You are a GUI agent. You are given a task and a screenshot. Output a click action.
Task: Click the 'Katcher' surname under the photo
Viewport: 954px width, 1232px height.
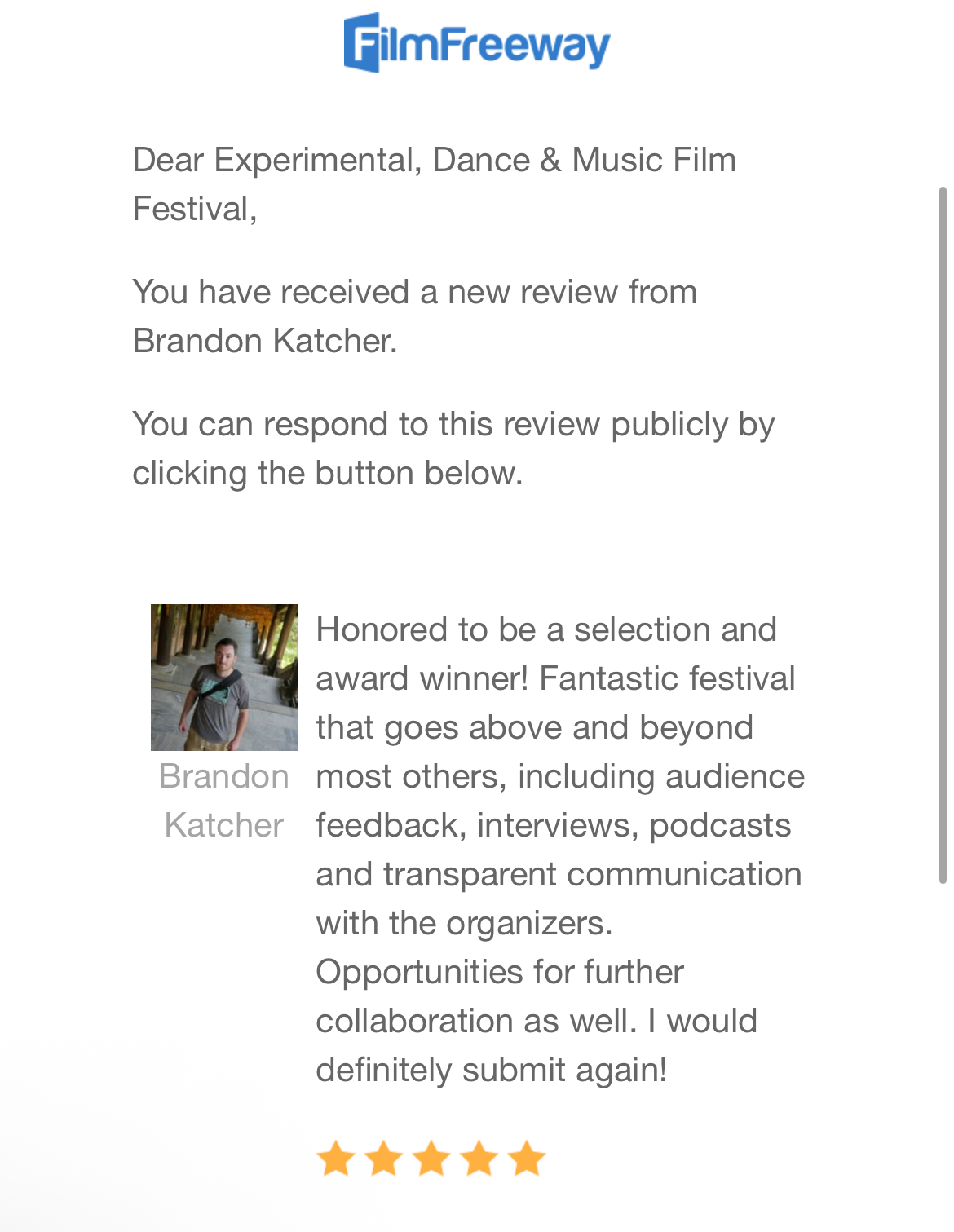point(224,825)
